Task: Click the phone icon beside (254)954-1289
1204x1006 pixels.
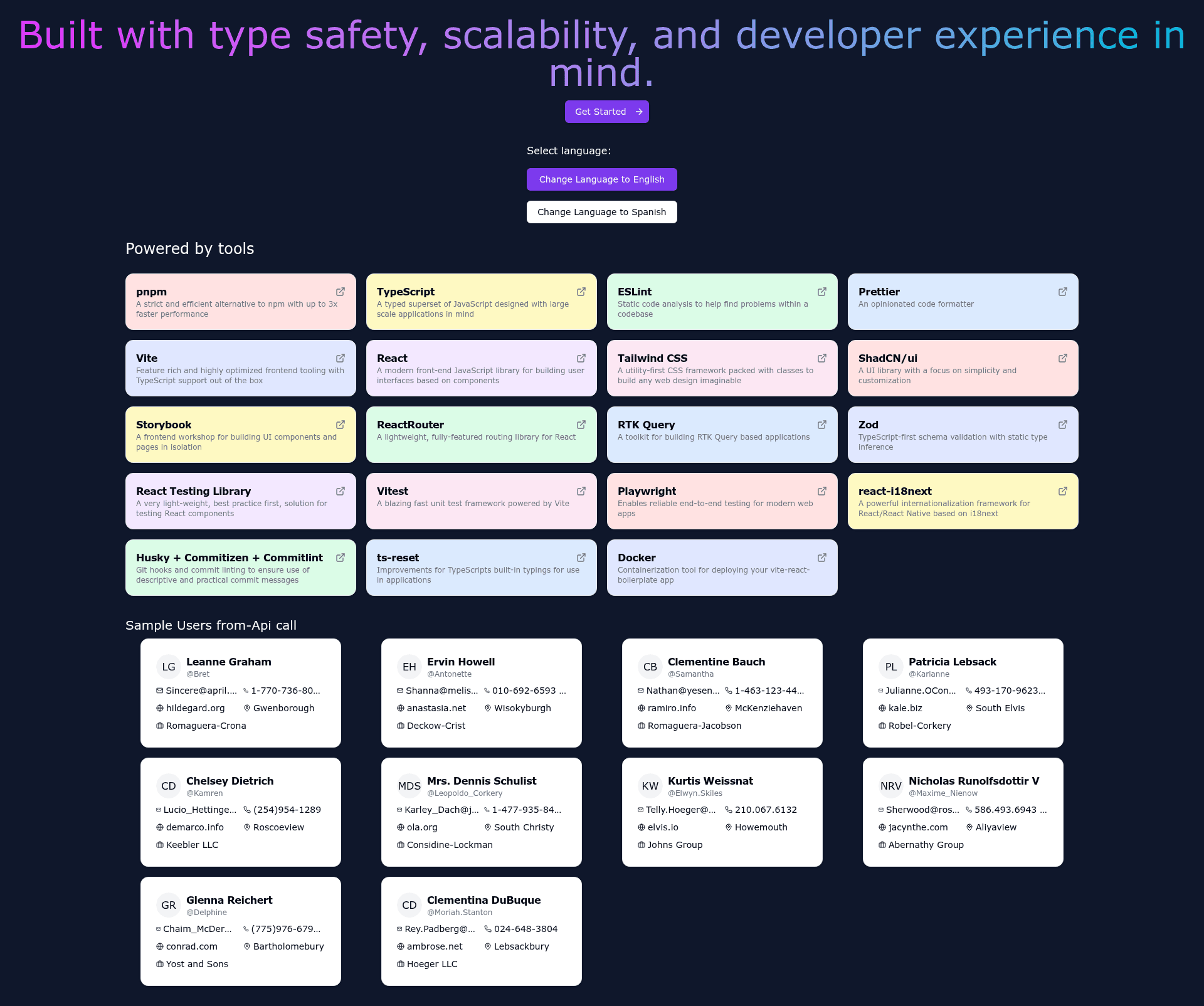Action: (247, 810)
